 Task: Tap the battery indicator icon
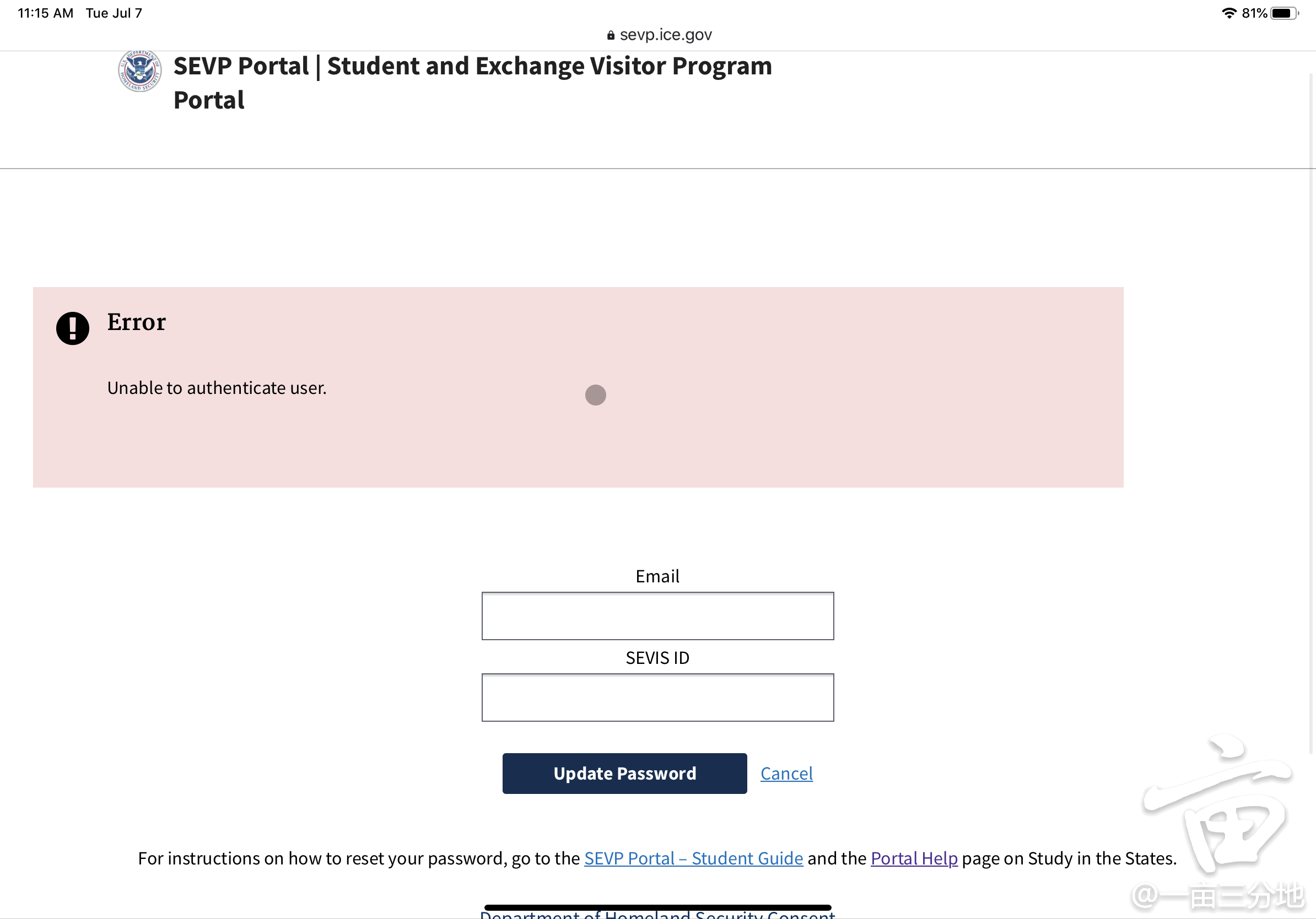1283,13
